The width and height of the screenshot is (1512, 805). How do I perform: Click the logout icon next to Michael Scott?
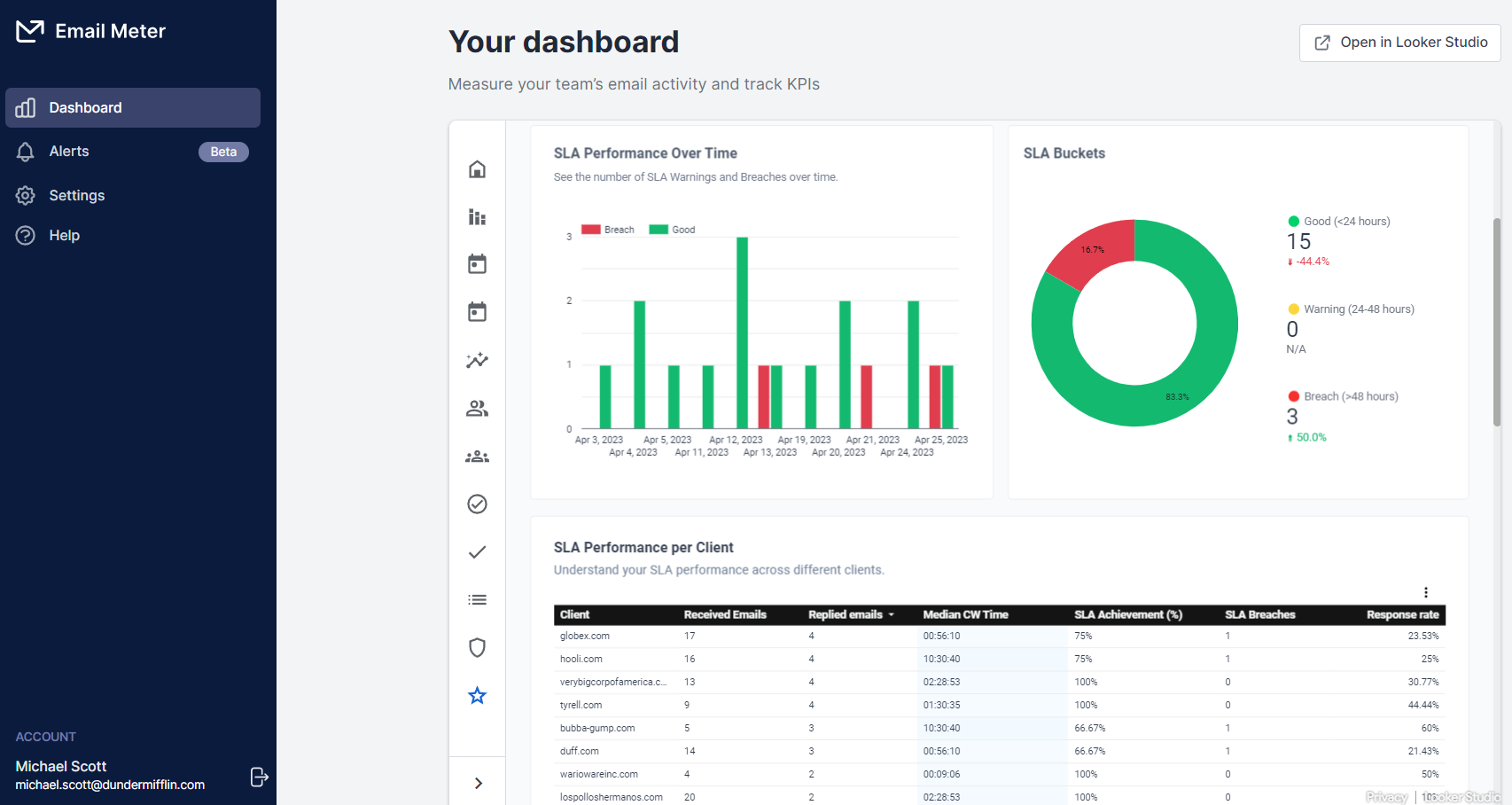(x=259, y=777)
